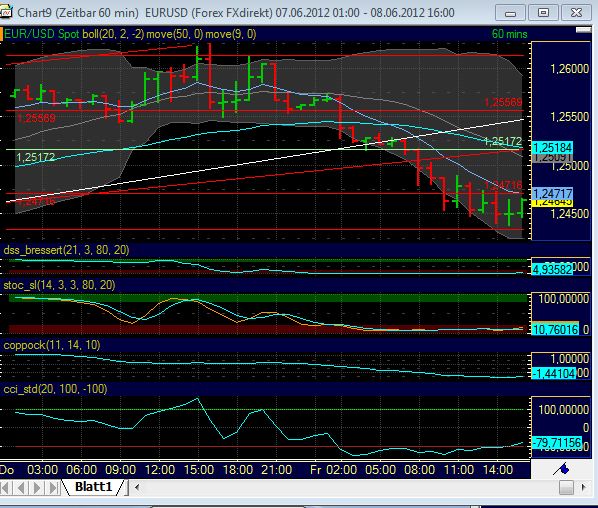Click the 03:00 time axis label
Image resolution: width=598 pixels, height=508 pixels.
click(x=42, y=470)
